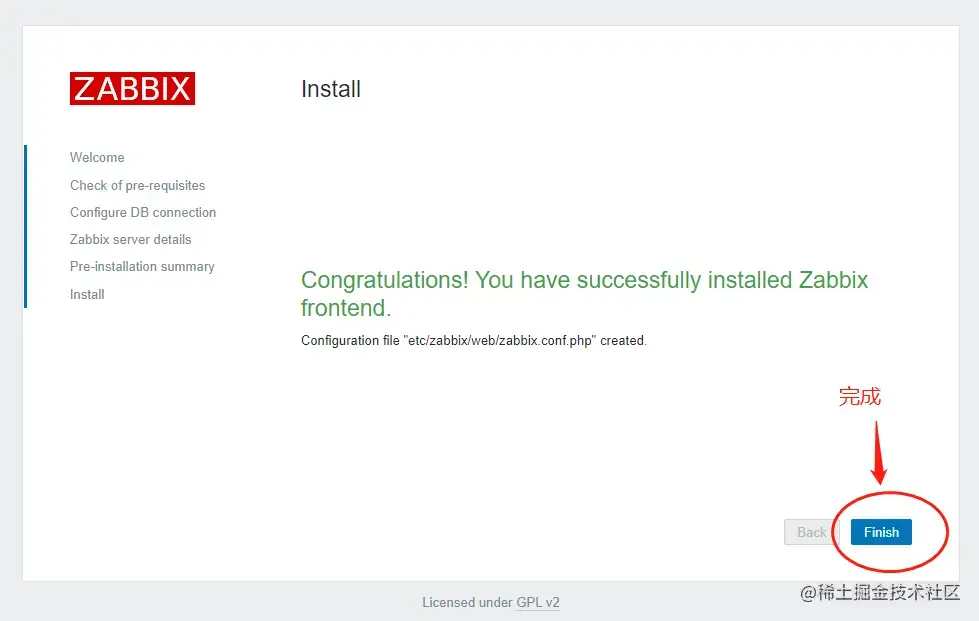
Task: Click the Install page heading
Action: click(x=331, y=89)
